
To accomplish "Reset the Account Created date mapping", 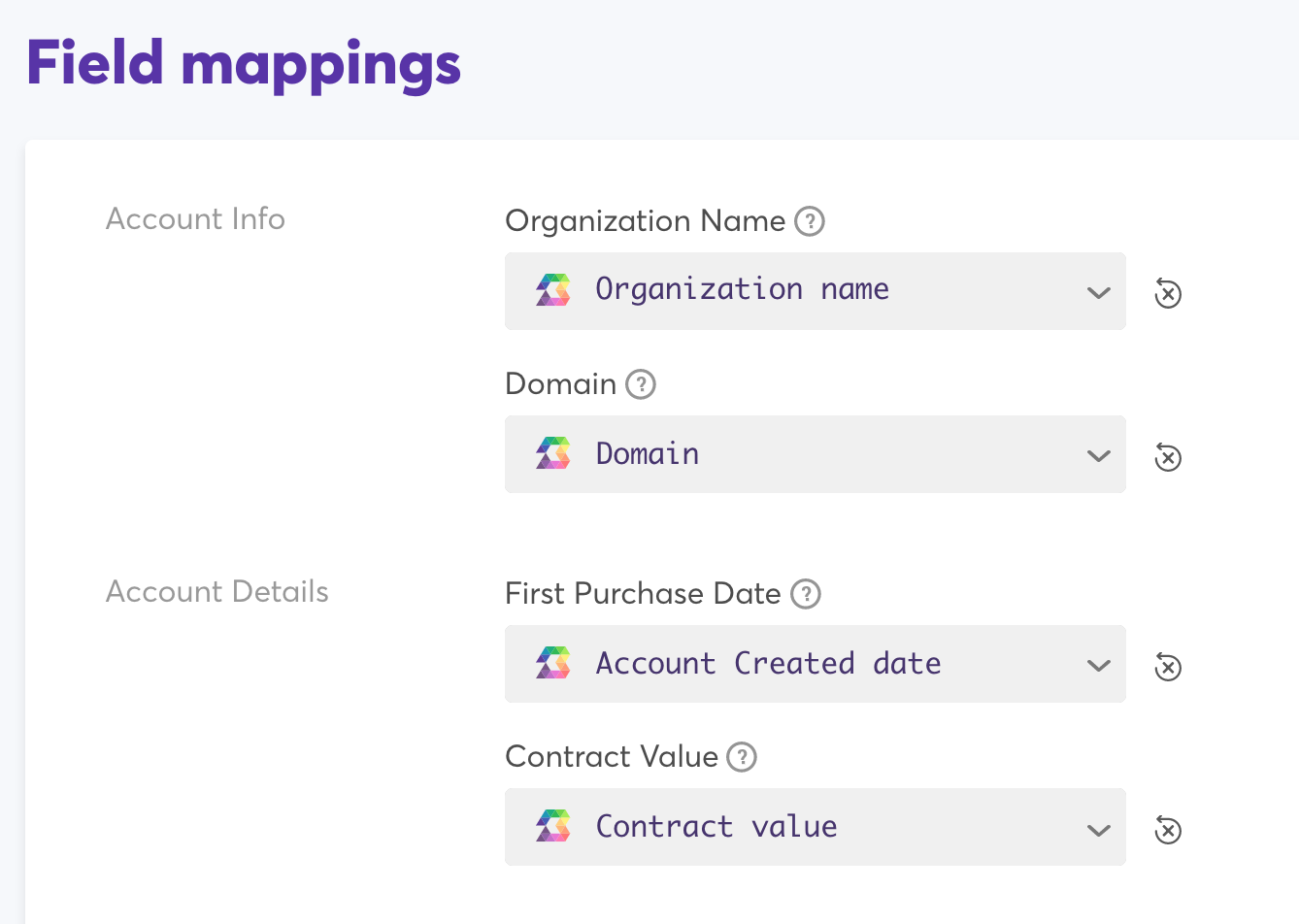I will [x=1167, y=667].
